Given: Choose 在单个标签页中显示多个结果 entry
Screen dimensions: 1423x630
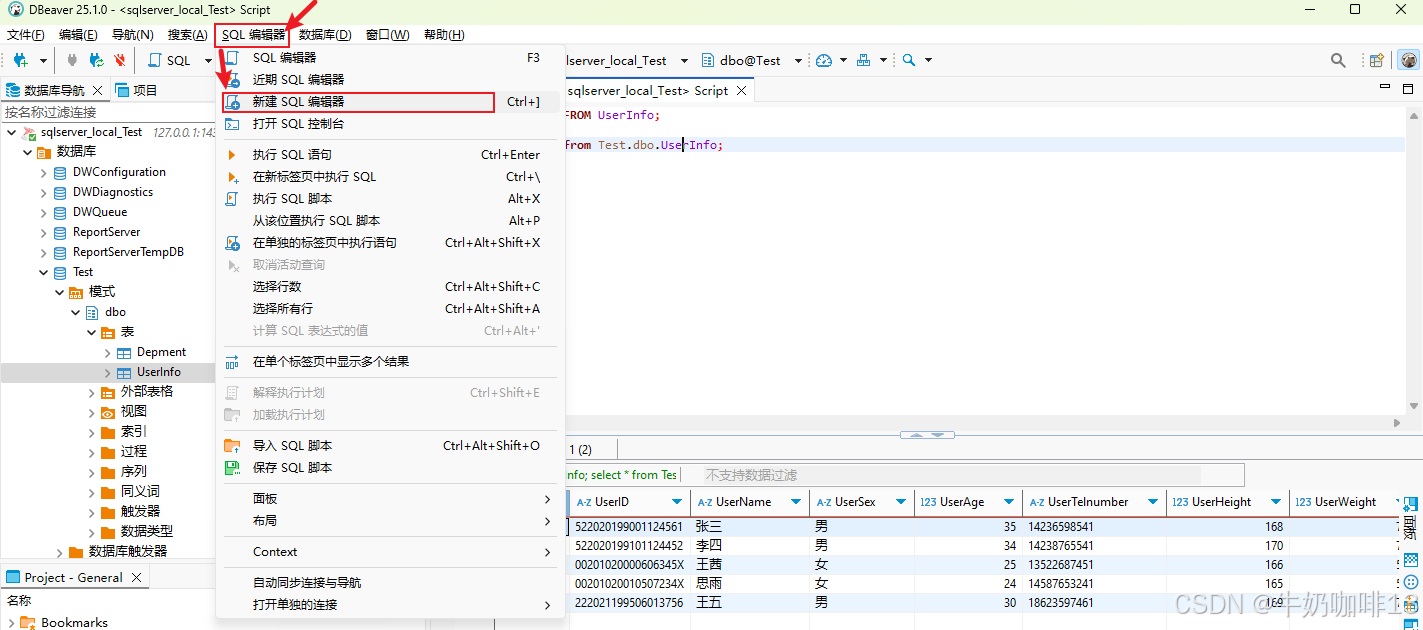Looking at the screenshot, I should [390, 362].
